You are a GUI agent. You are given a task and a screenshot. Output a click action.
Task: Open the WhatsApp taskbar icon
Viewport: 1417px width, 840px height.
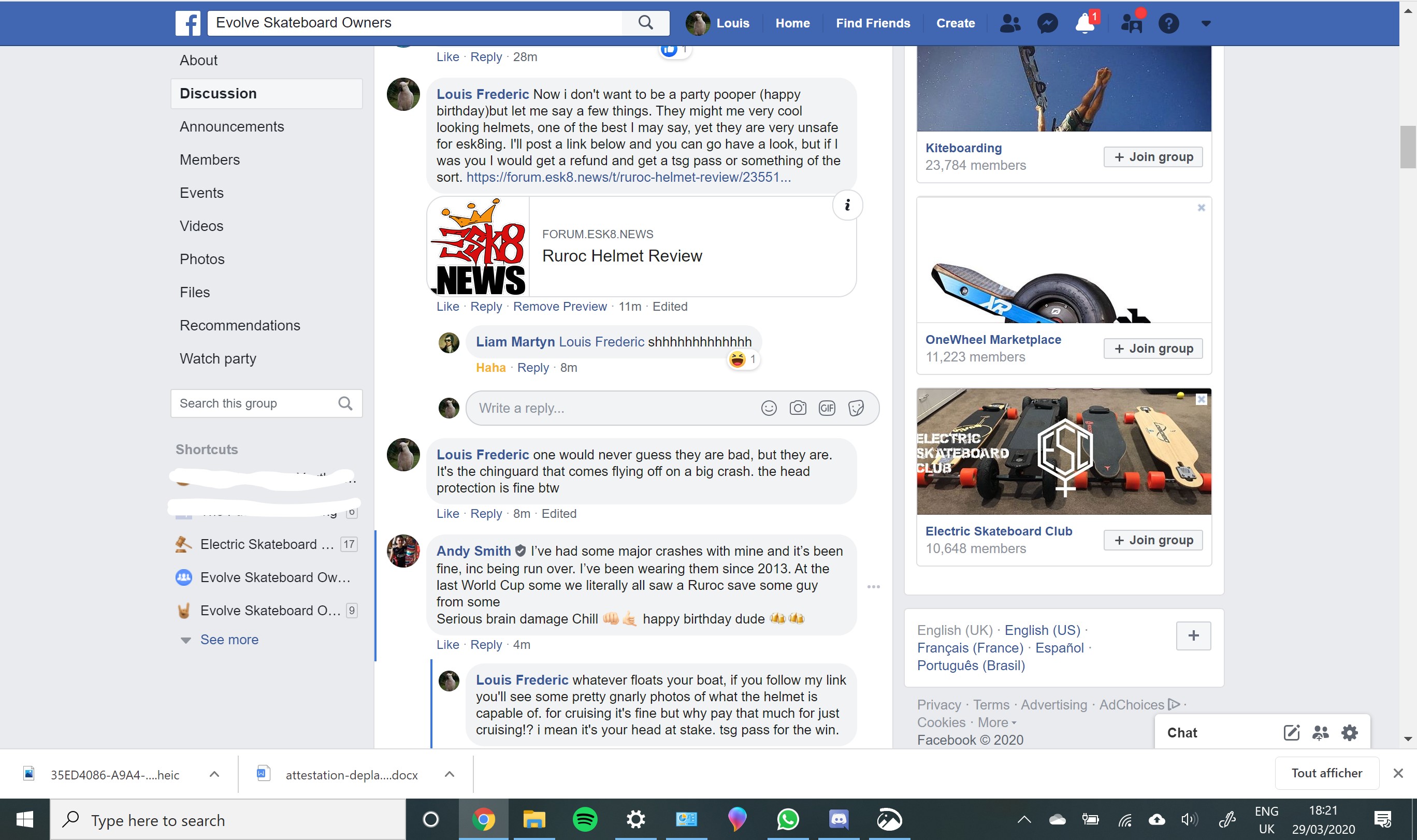tap(788, 820)
